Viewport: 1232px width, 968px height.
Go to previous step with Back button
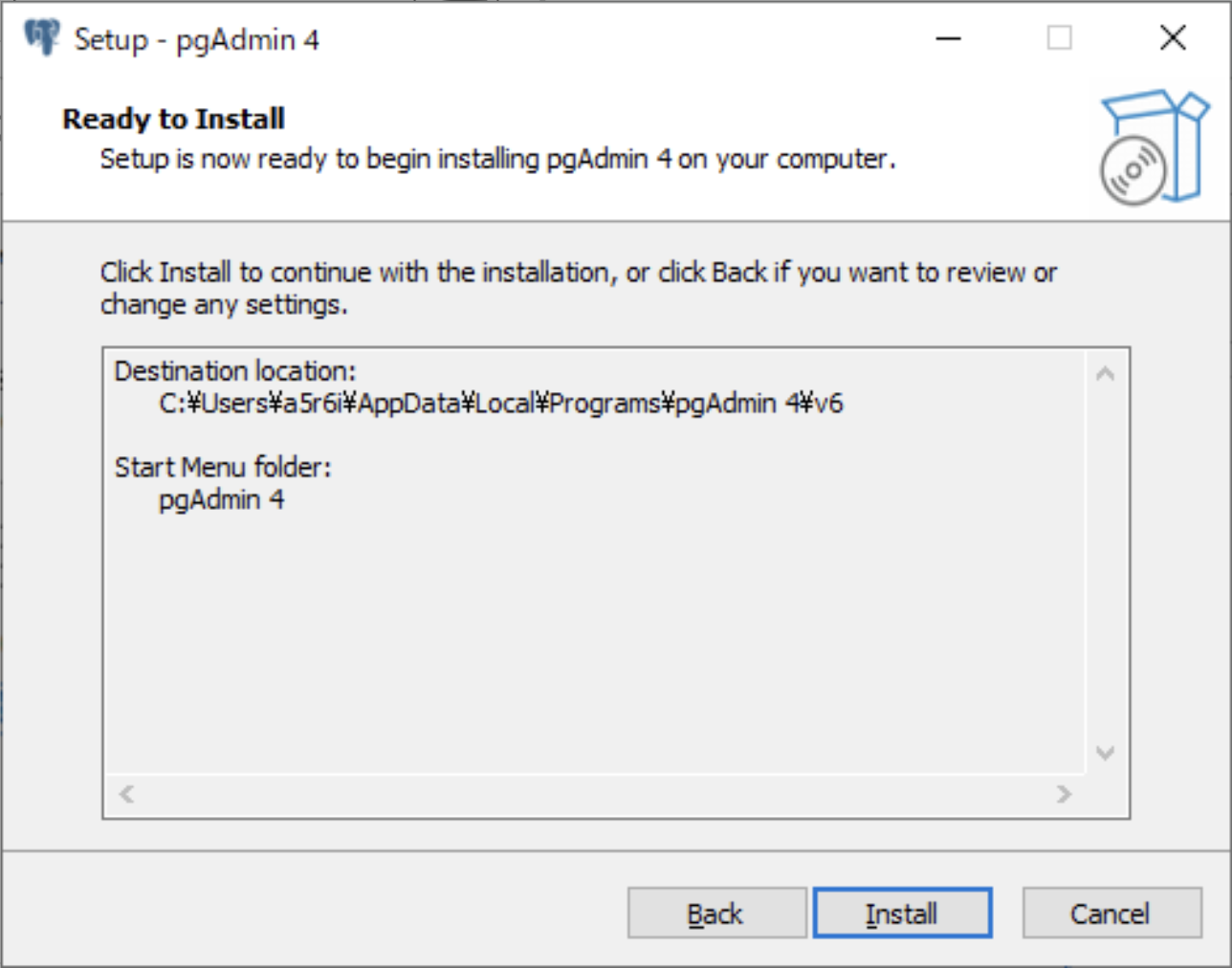tap(716, 913)
